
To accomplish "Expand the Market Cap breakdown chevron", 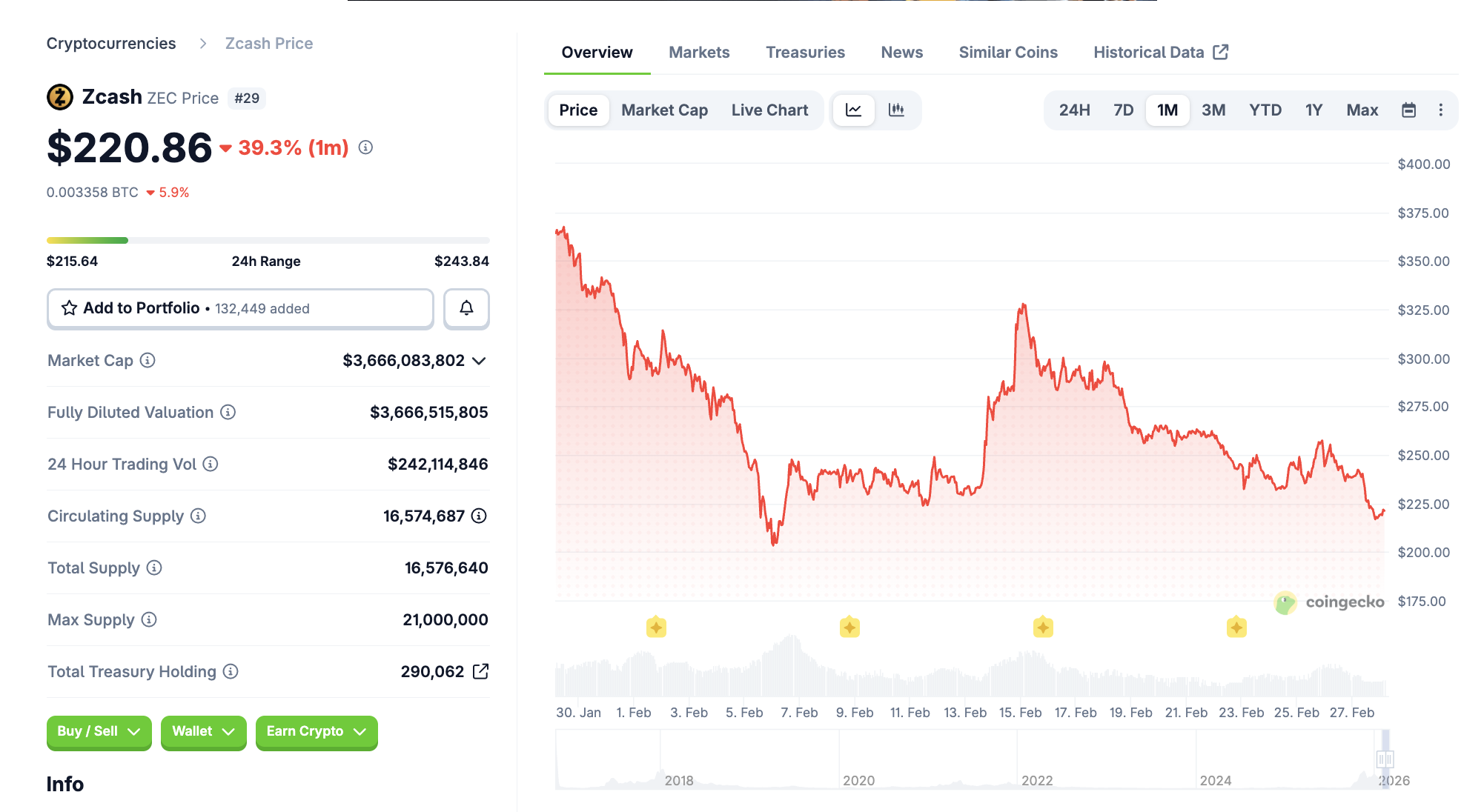I will 479,362.
